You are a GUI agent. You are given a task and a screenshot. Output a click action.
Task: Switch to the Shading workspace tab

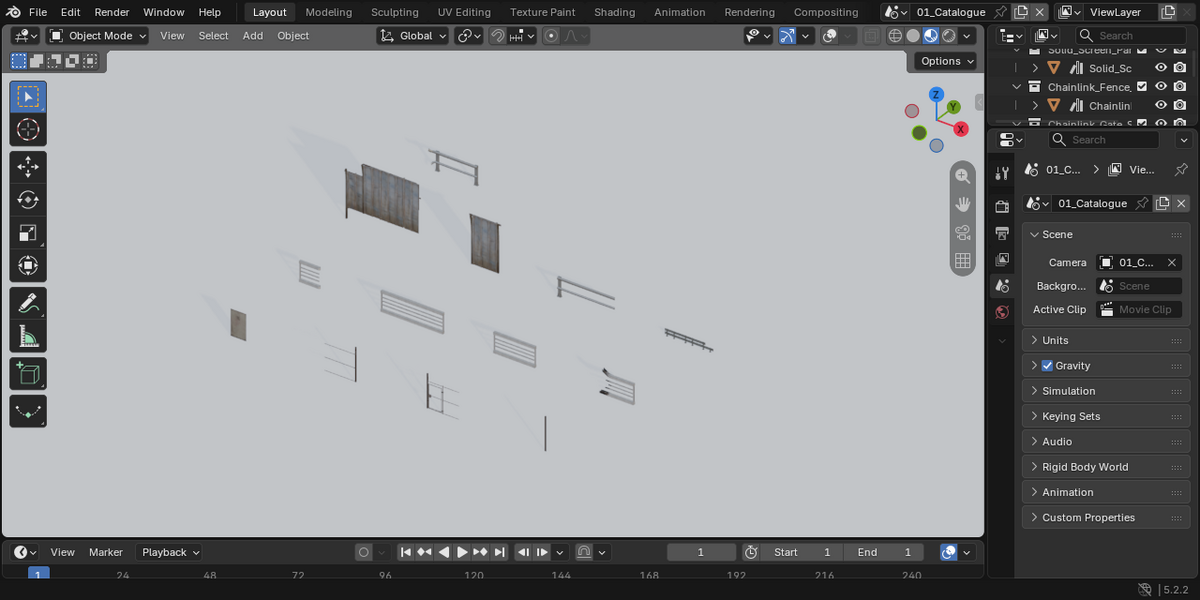[614, 12]
